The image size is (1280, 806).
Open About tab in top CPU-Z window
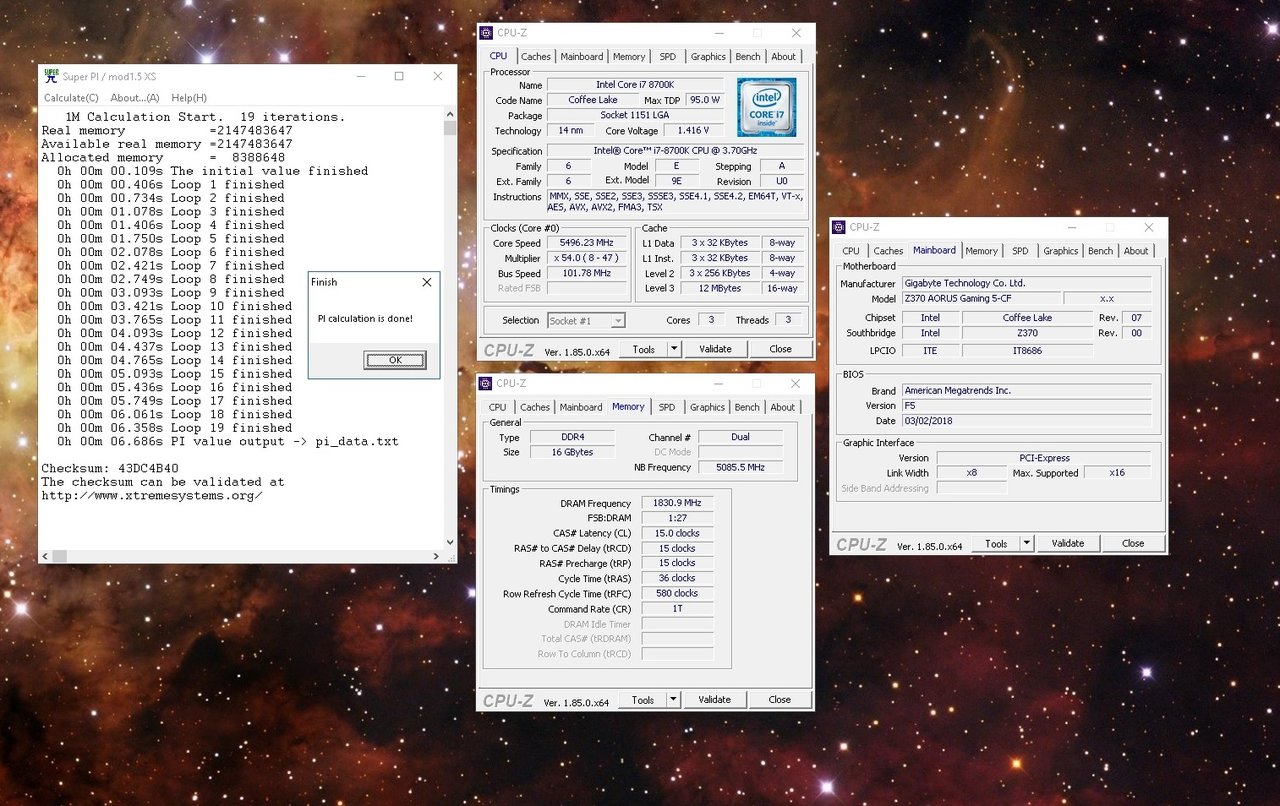point(784,57)
